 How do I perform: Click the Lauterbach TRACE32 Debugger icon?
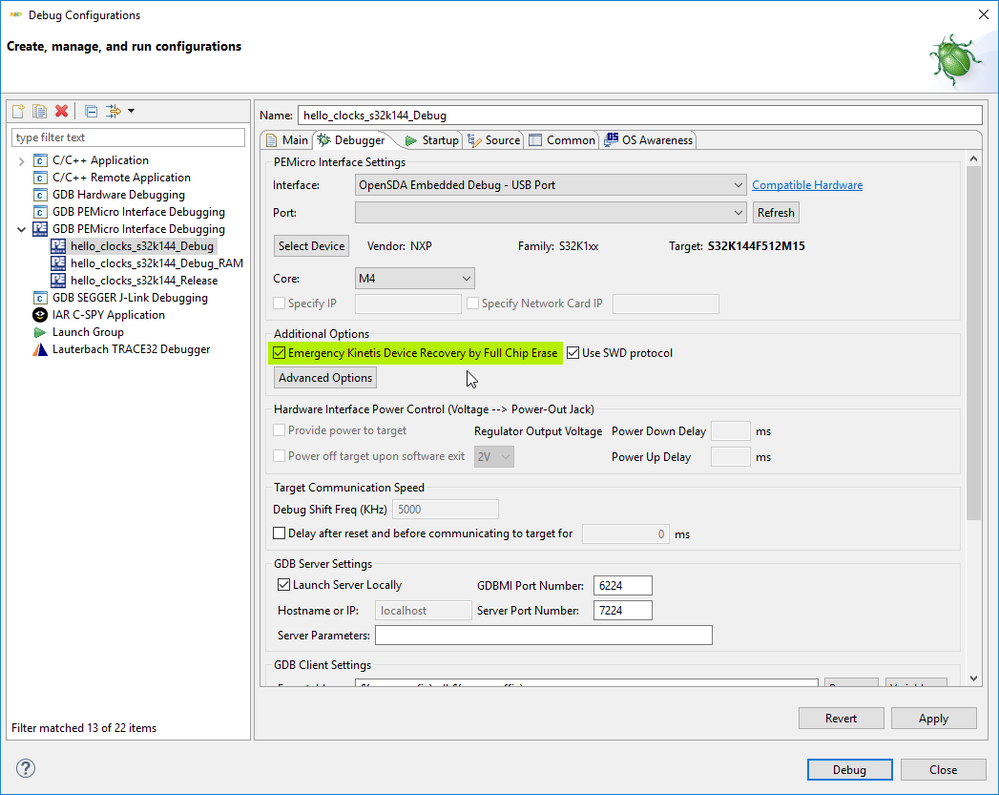(x=40, y=349)
